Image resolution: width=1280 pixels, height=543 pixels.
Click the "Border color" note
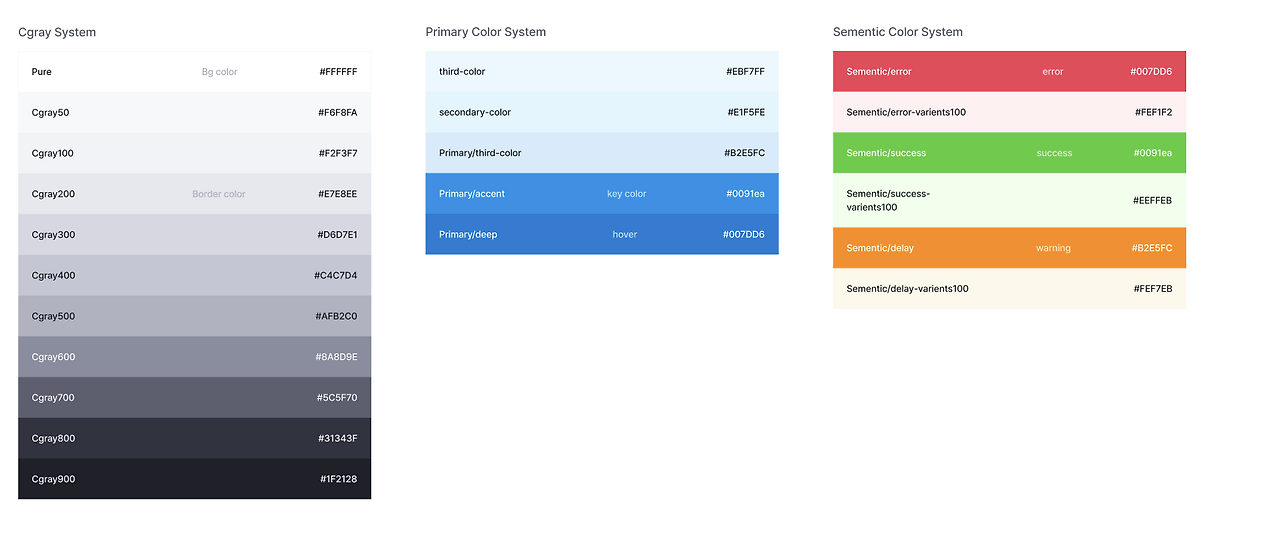point(219,194)
